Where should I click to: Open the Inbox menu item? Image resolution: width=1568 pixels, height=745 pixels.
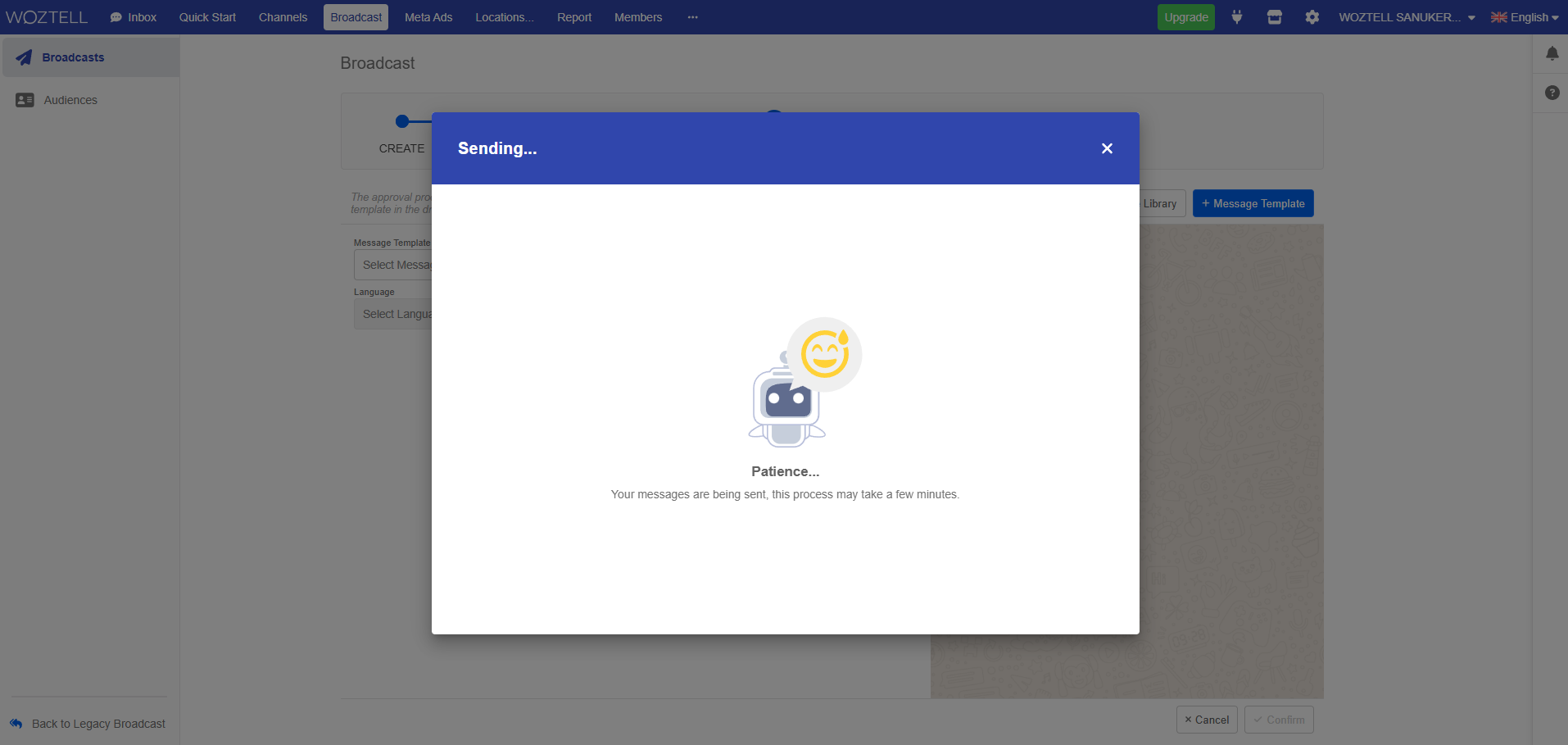point(134,17)
